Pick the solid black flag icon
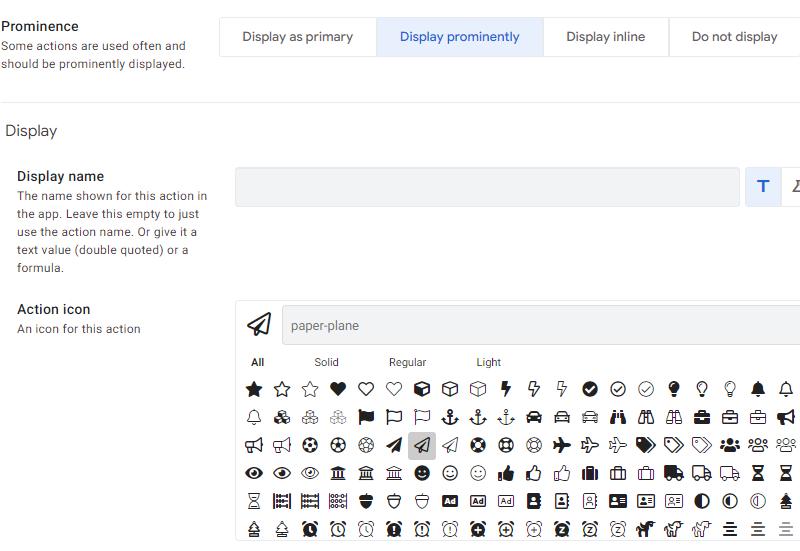800x551 pixels. point(366,417)
